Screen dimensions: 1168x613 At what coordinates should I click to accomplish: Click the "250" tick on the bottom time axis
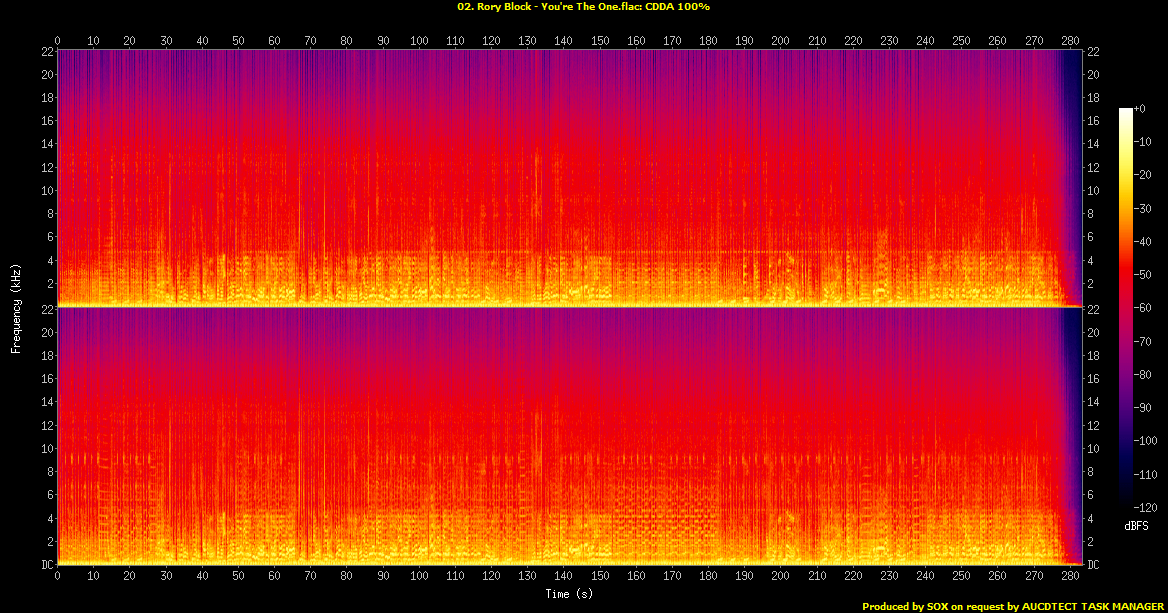(x=962, y=575)
